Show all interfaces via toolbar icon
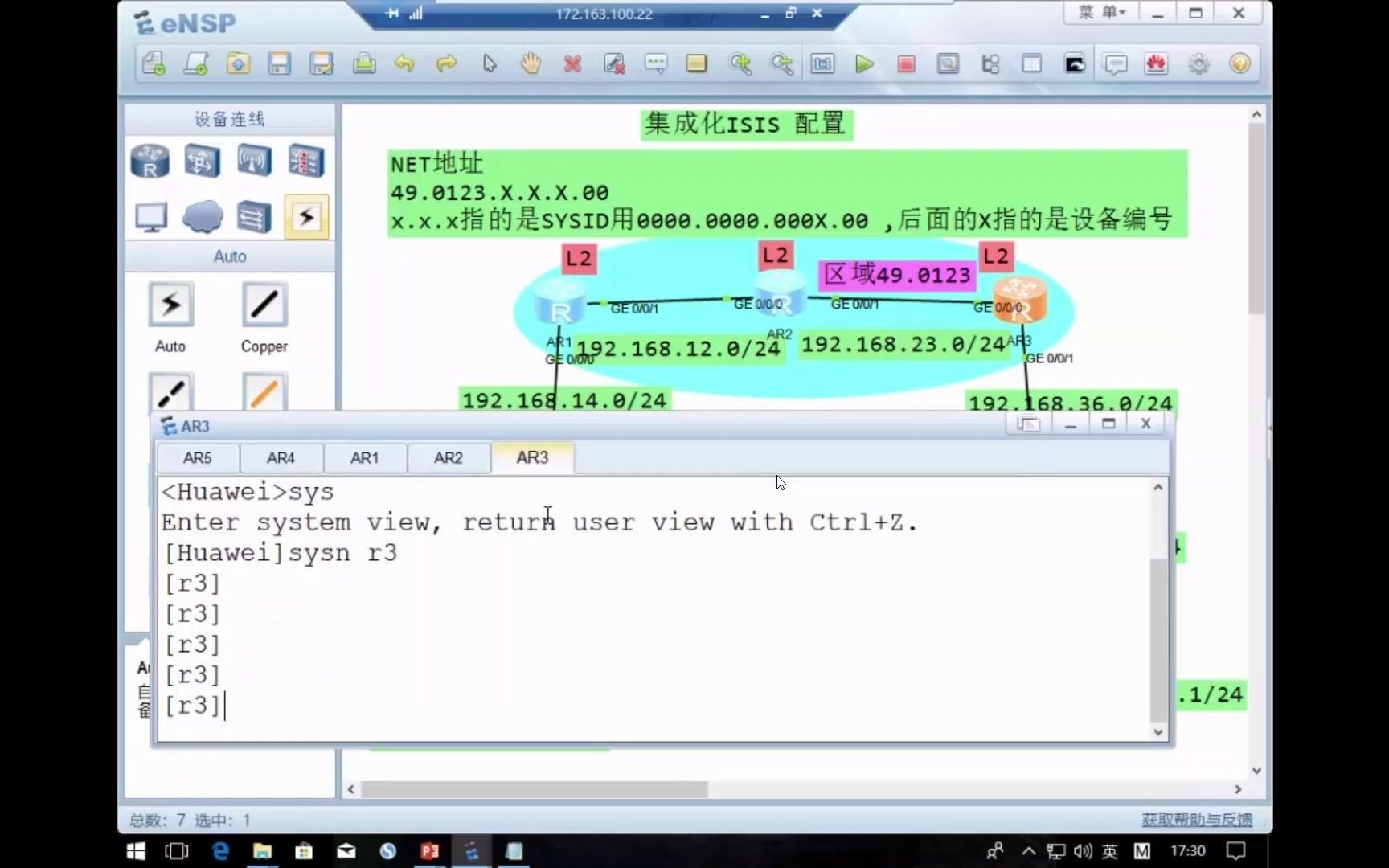Screen dimensions: 1389x868 [990, 63]
